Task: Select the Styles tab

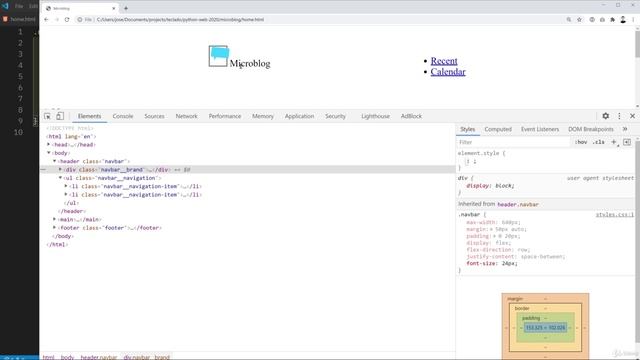Action: click(468, 129)
